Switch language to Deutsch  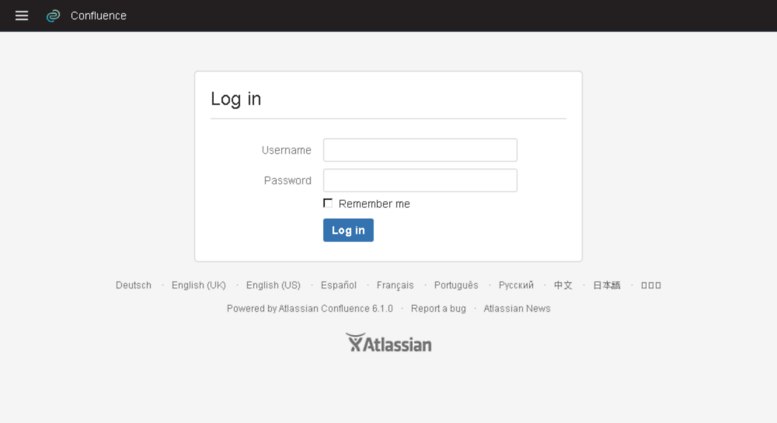coord(133,285)
